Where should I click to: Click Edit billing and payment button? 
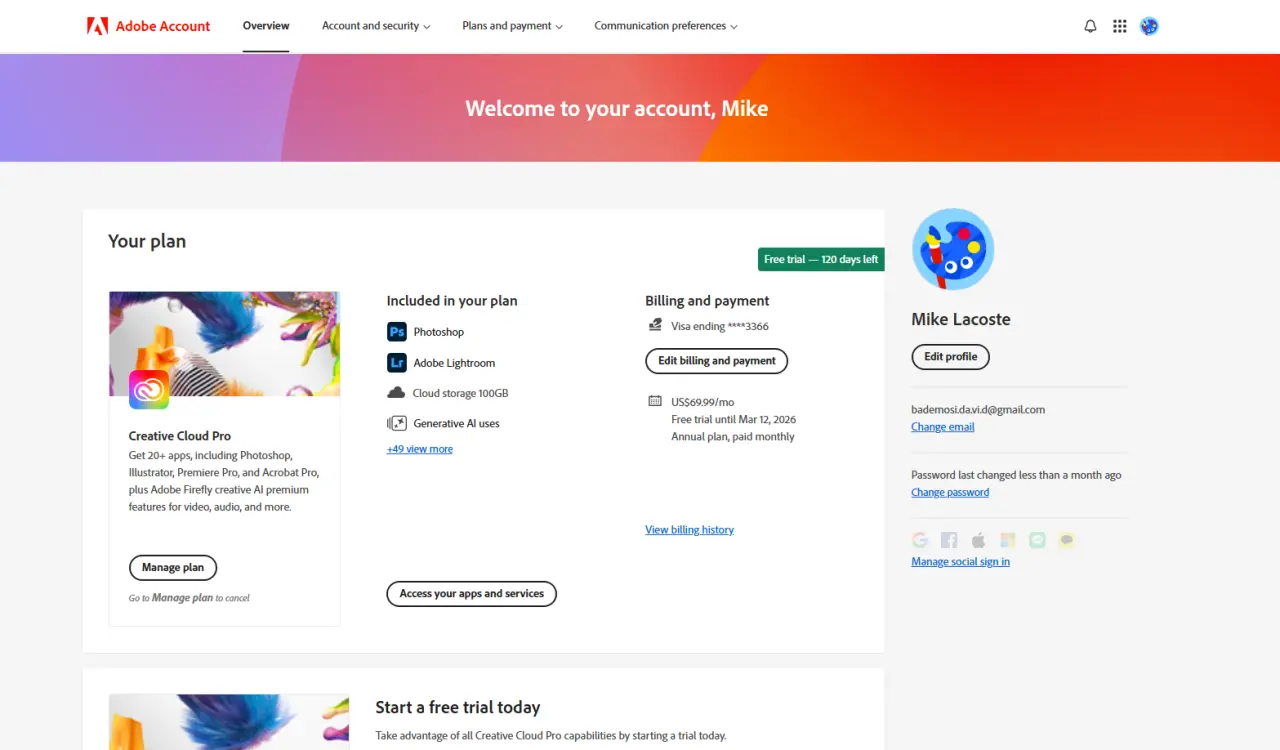(717, 361)
